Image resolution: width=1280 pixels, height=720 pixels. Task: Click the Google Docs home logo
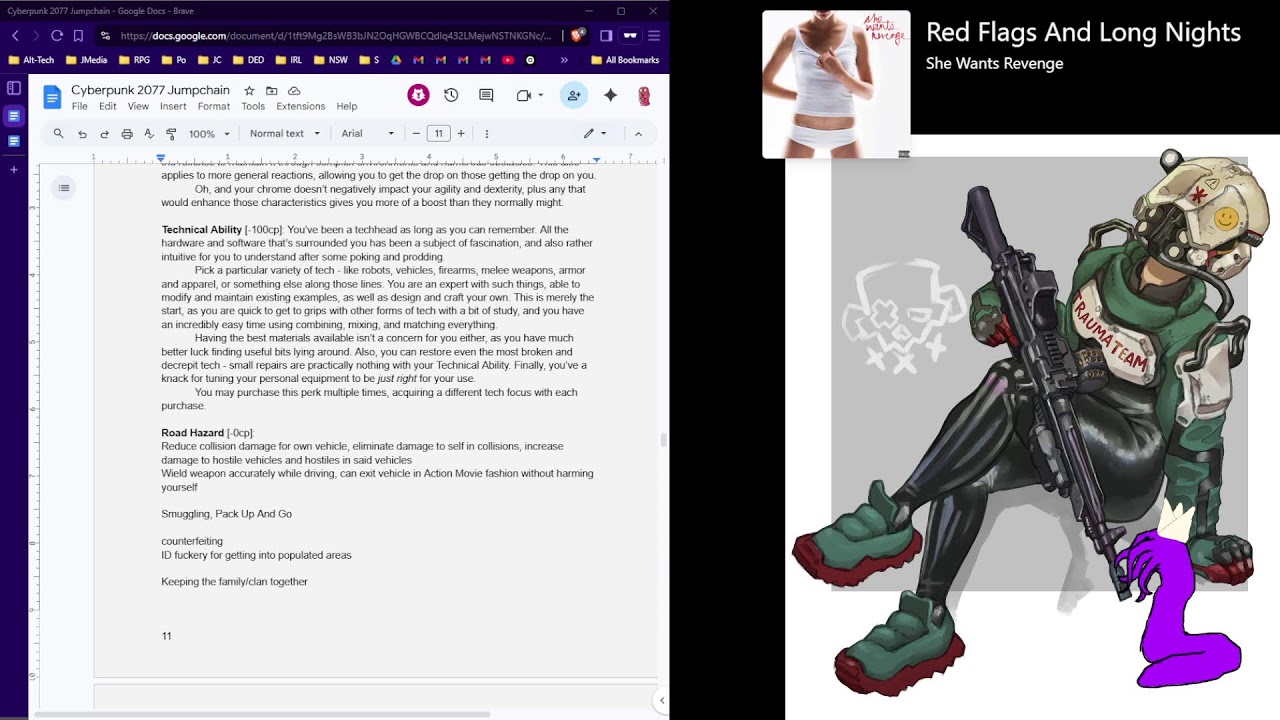click(x=52, y=97)
